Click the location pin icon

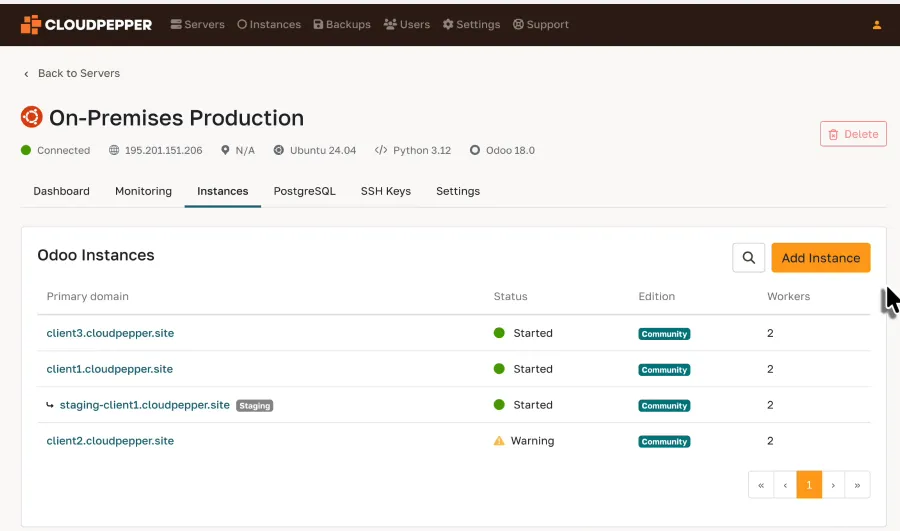[225, 150]
